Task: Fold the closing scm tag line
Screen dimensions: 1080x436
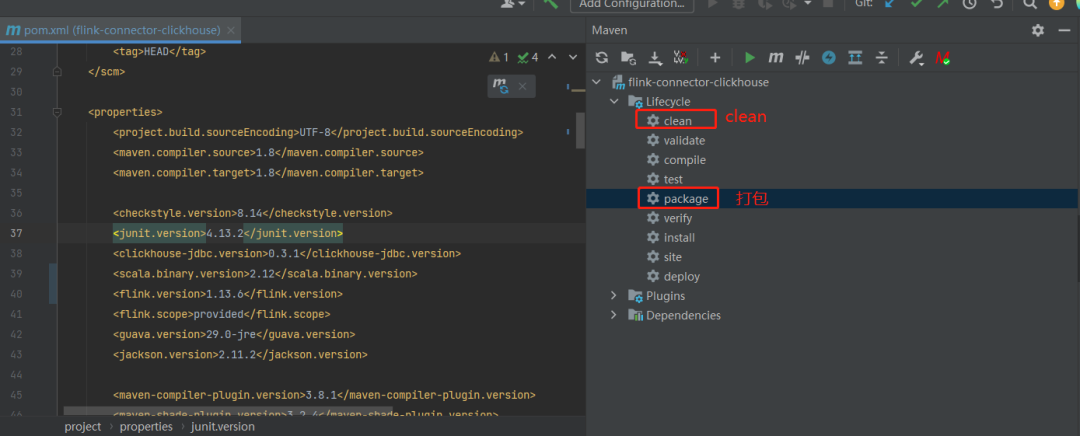Action: [57, 72]
